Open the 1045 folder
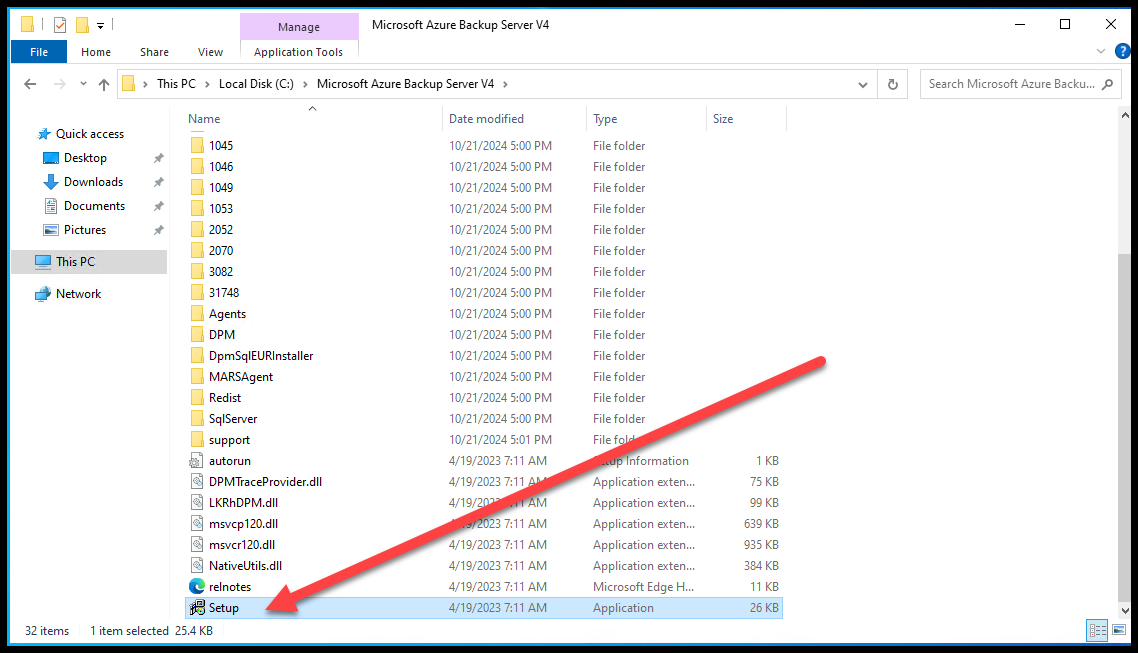Image resolution: width=1138 pixels, height=653 pixels. pyautogui.click(x=221, y=146)
